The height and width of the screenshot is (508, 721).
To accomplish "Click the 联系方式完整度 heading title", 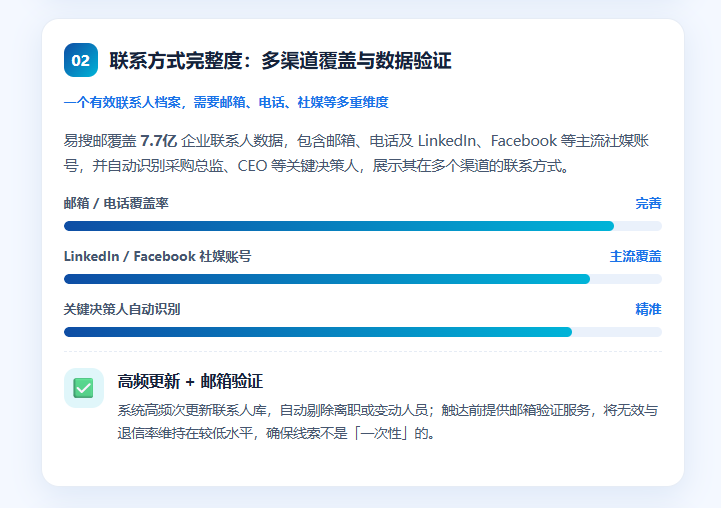I will (280, 61).
